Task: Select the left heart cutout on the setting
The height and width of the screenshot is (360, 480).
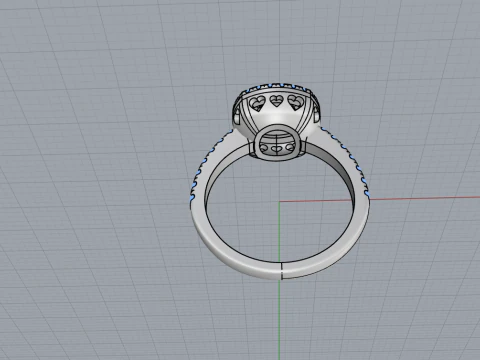Action: [258, 103]
